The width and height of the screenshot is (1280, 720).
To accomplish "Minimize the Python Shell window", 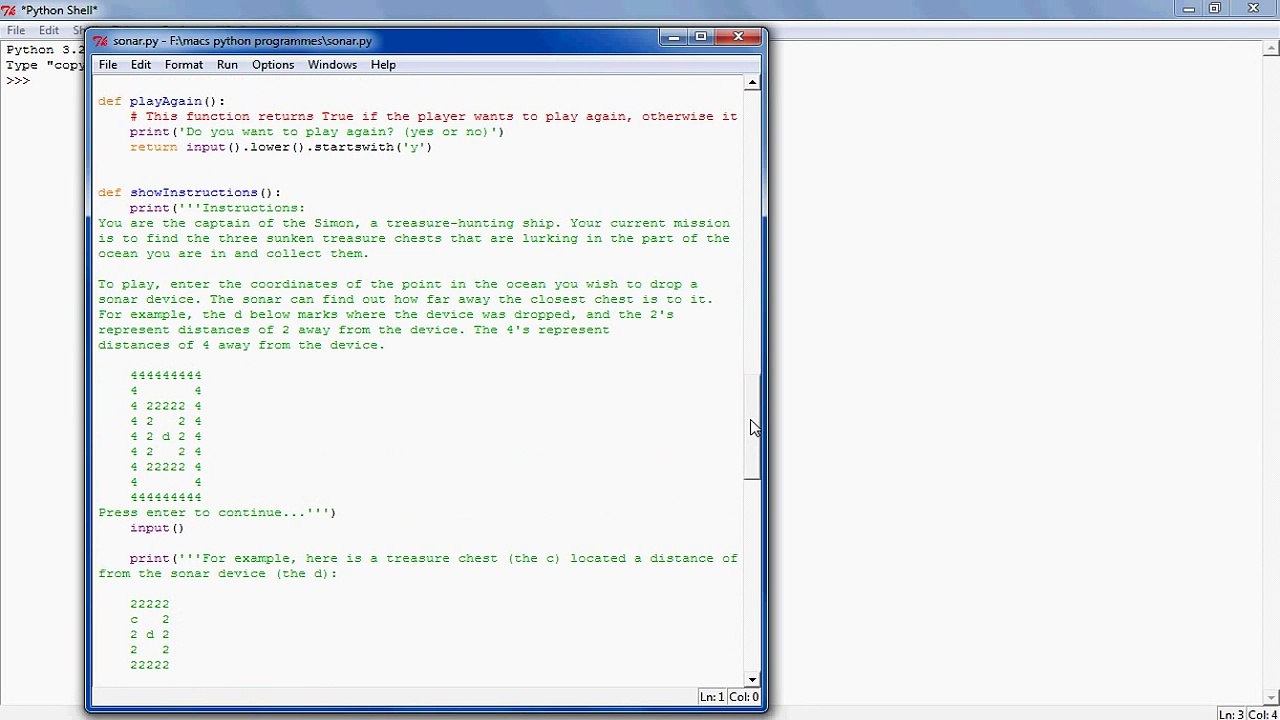I will (1189, 9).
